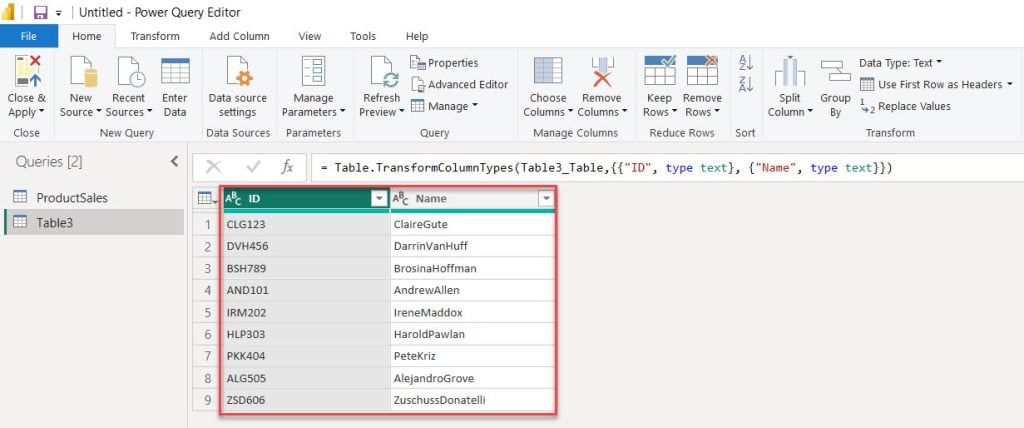
Task: Click Replace Values
Action: (905, 106)
